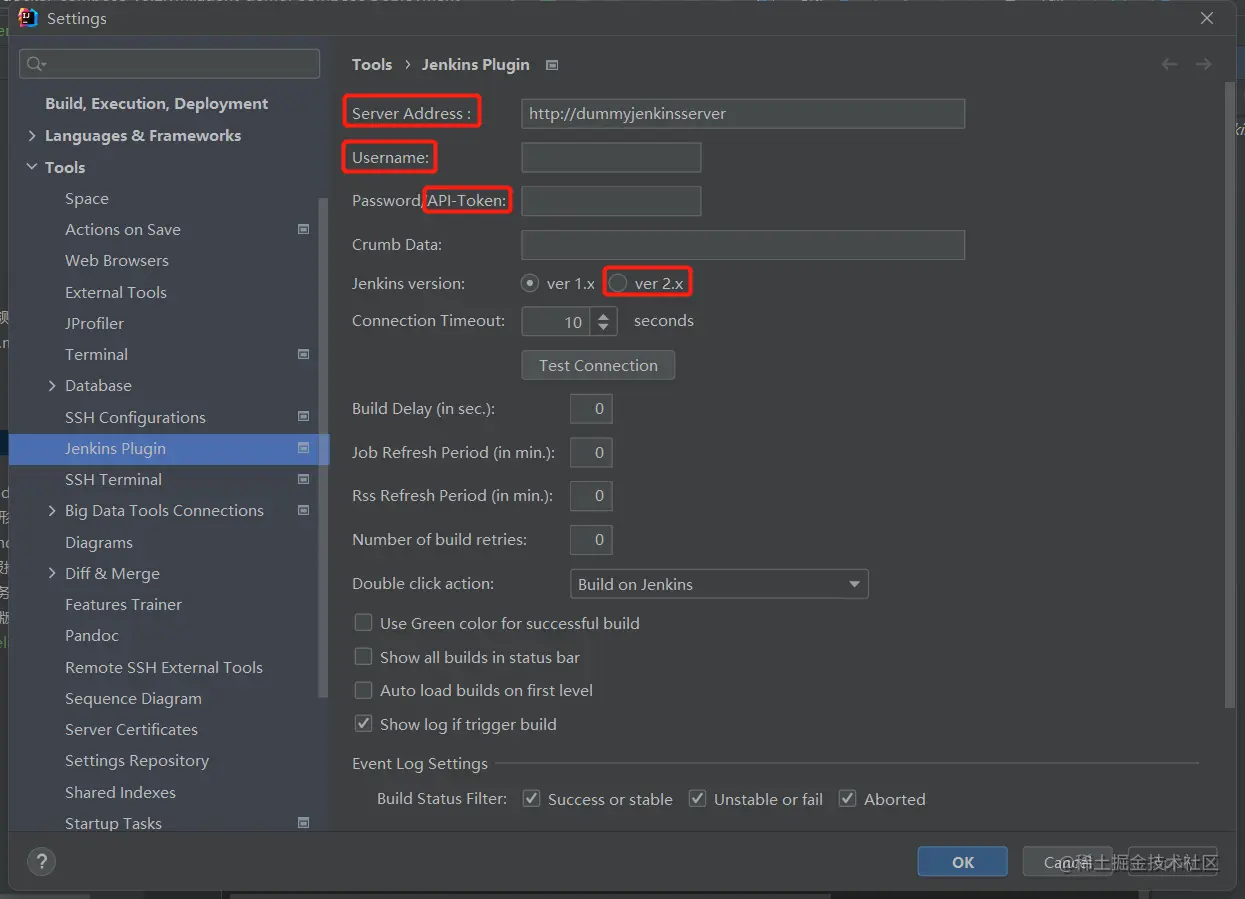Uncheck the Success or stable filter
1245x899 pixels.
pos(532,799)
